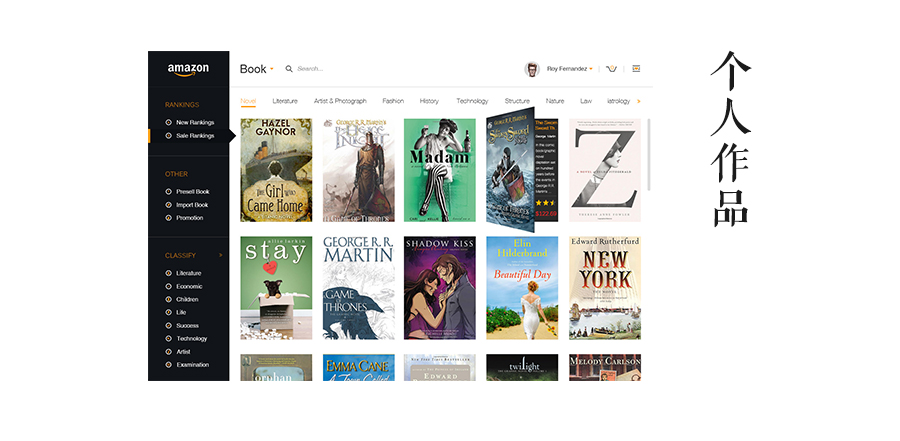This screenshot has height=441, width=900.
Task: Switch to the Nature tab
Action: point(554,101)
